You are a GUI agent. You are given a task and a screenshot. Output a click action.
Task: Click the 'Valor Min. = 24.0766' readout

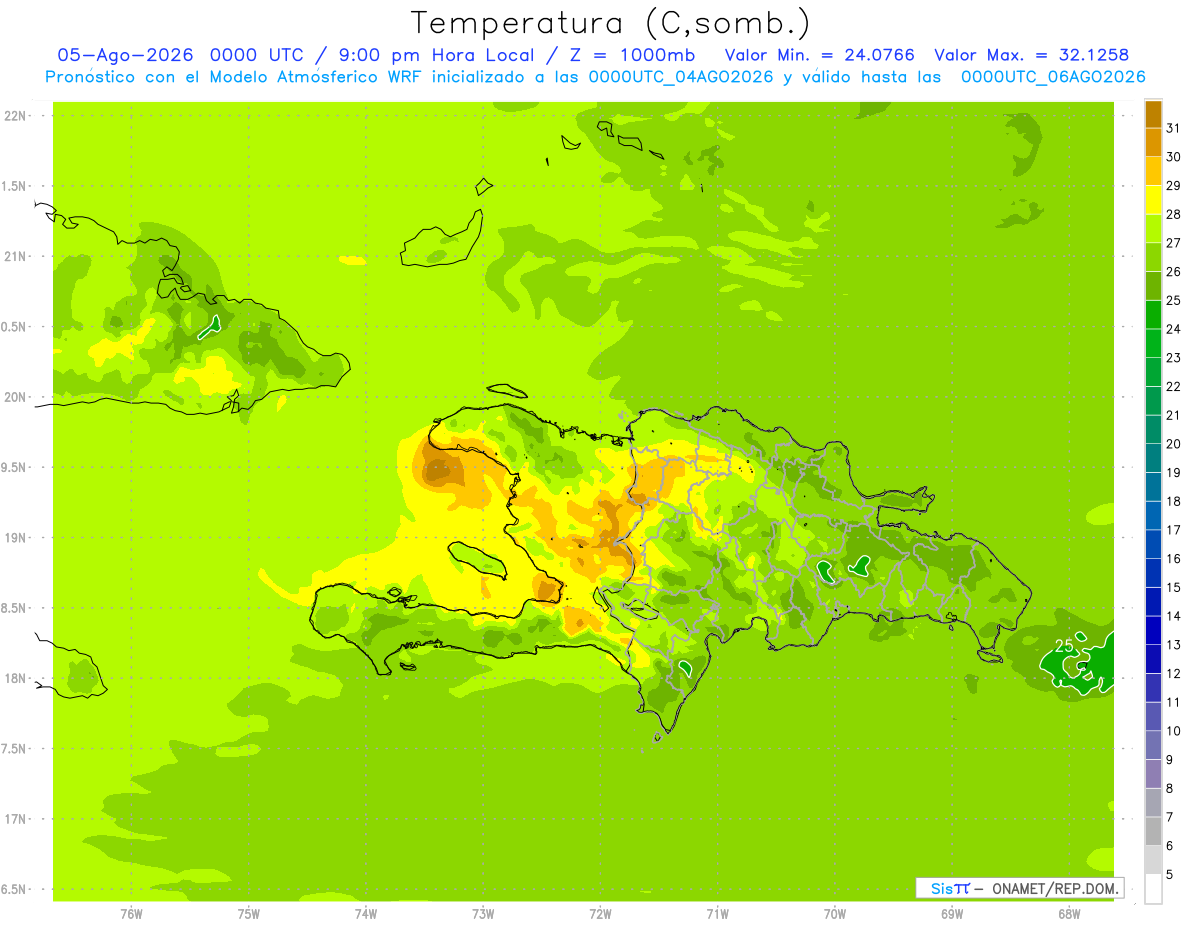[x=819, y=55]
